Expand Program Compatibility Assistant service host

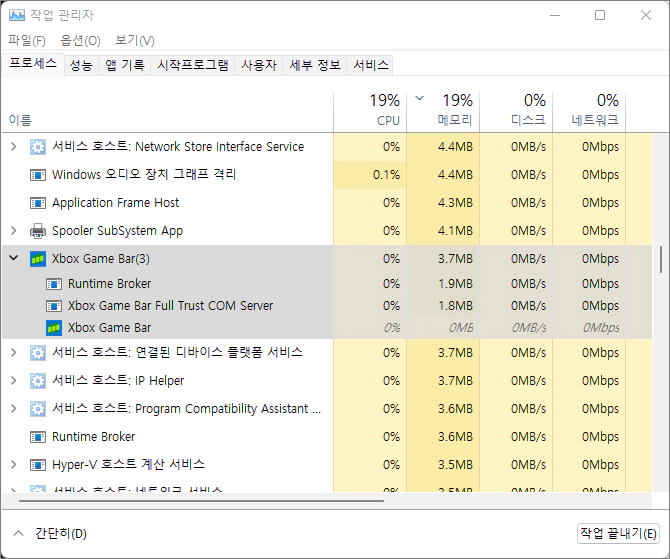pos(14,409)
